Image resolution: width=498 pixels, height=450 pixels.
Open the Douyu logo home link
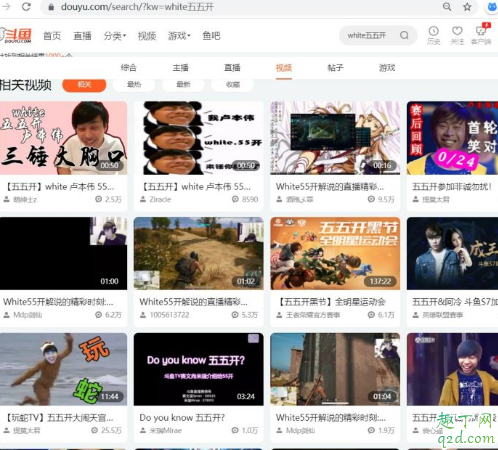(17, 36)
